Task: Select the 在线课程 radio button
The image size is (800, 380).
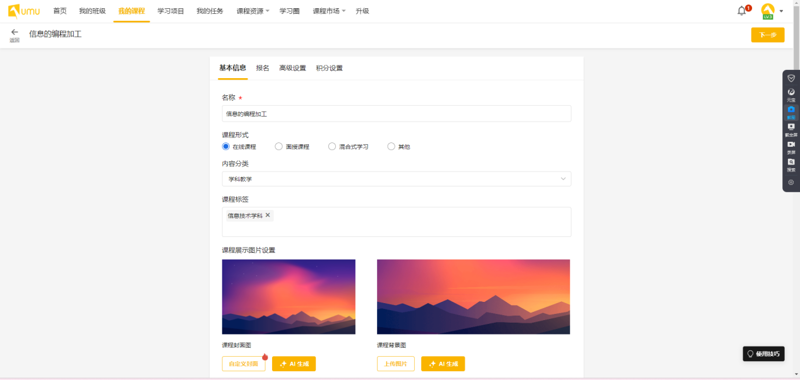Action: (x=226, y=146)
